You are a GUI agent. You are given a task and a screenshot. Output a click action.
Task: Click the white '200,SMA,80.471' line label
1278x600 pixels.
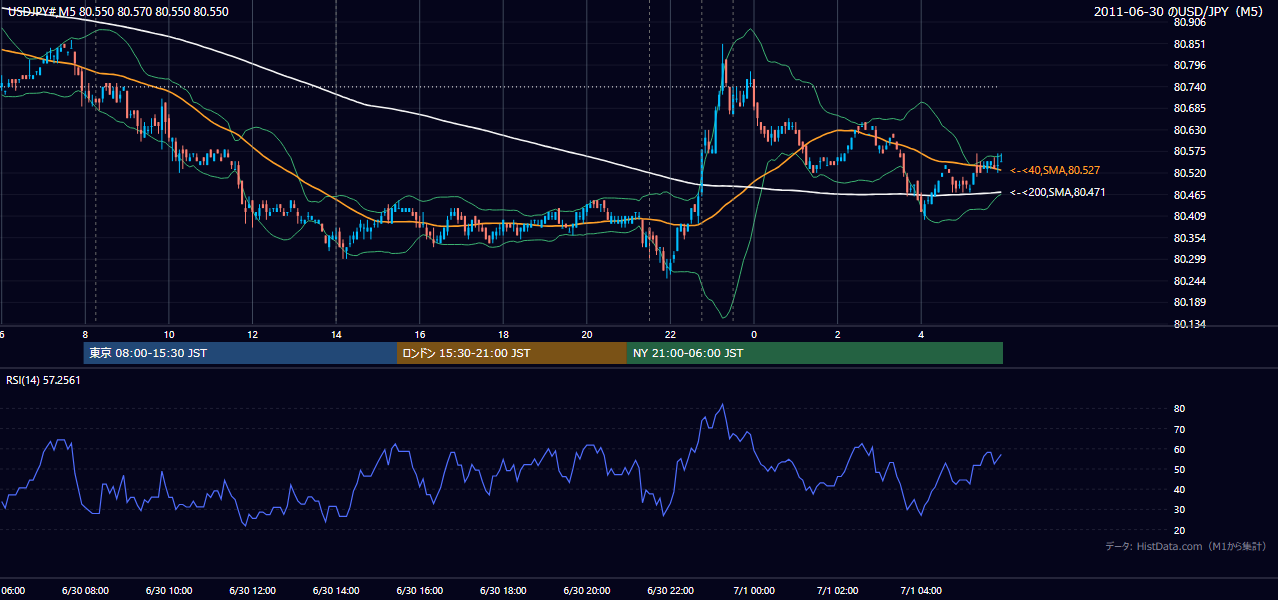pos(1058,192)
